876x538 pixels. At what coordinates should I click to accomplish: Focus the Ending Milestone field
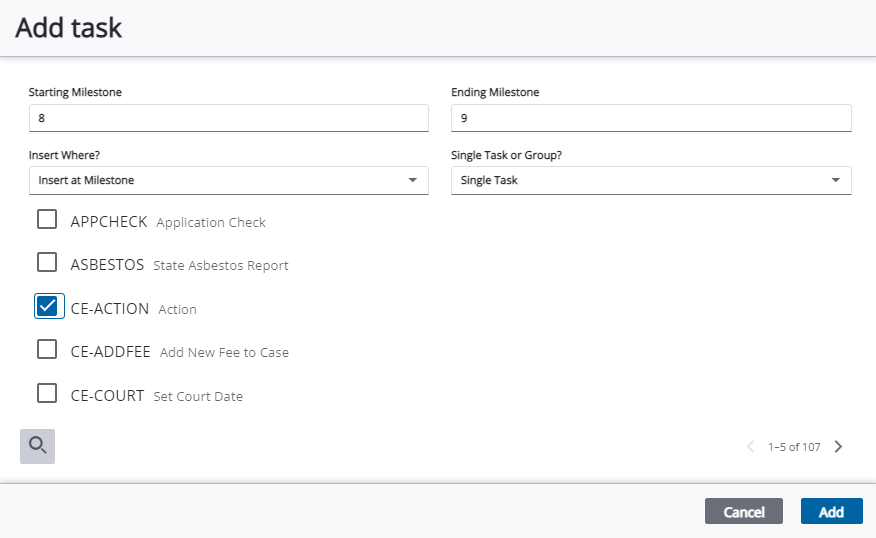click(x=651, y=118)
